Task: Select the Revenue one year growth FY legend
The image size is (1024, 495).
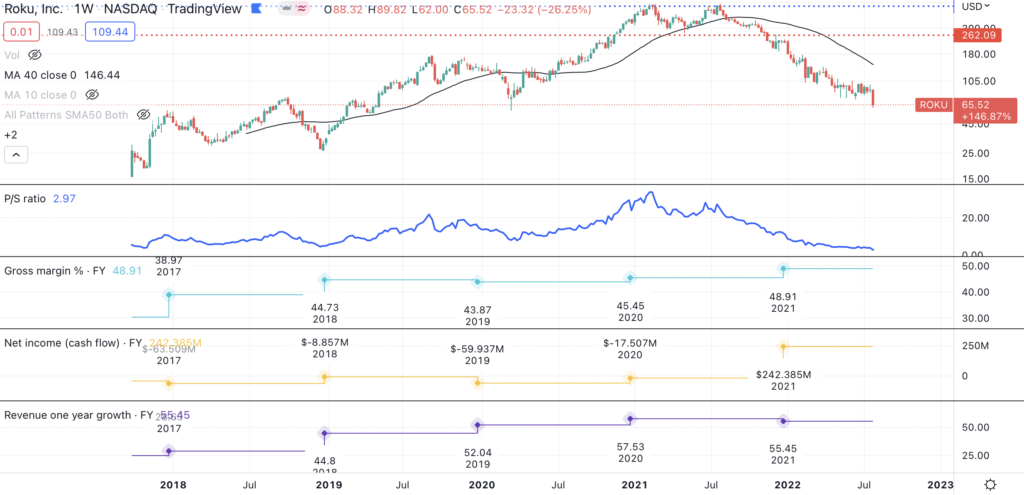Action: [x=78, y=415]
